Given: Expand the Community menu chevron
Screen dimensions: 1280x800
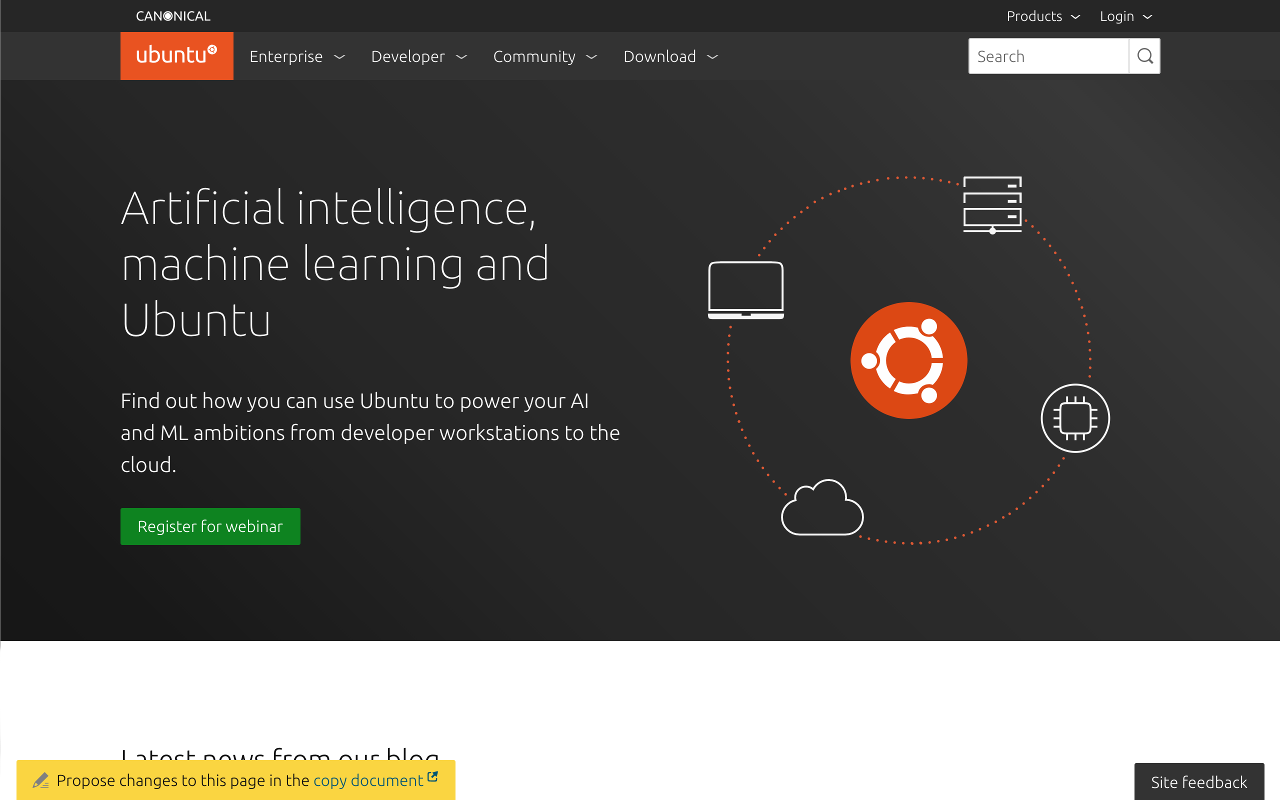Looking at the screenshot, I should point(591,57).
